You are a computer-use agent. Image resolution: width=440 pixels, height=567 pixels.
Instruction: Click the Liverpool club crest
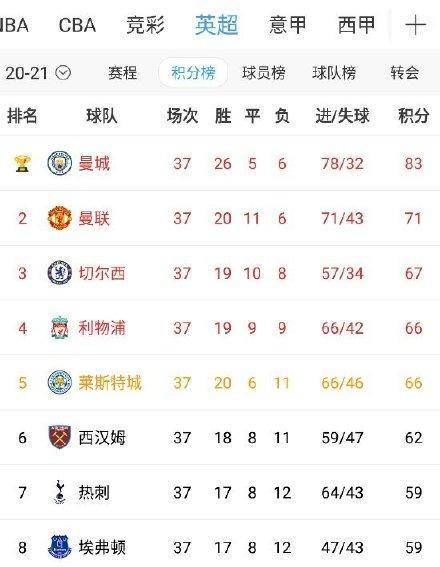(x=60, y=328)
